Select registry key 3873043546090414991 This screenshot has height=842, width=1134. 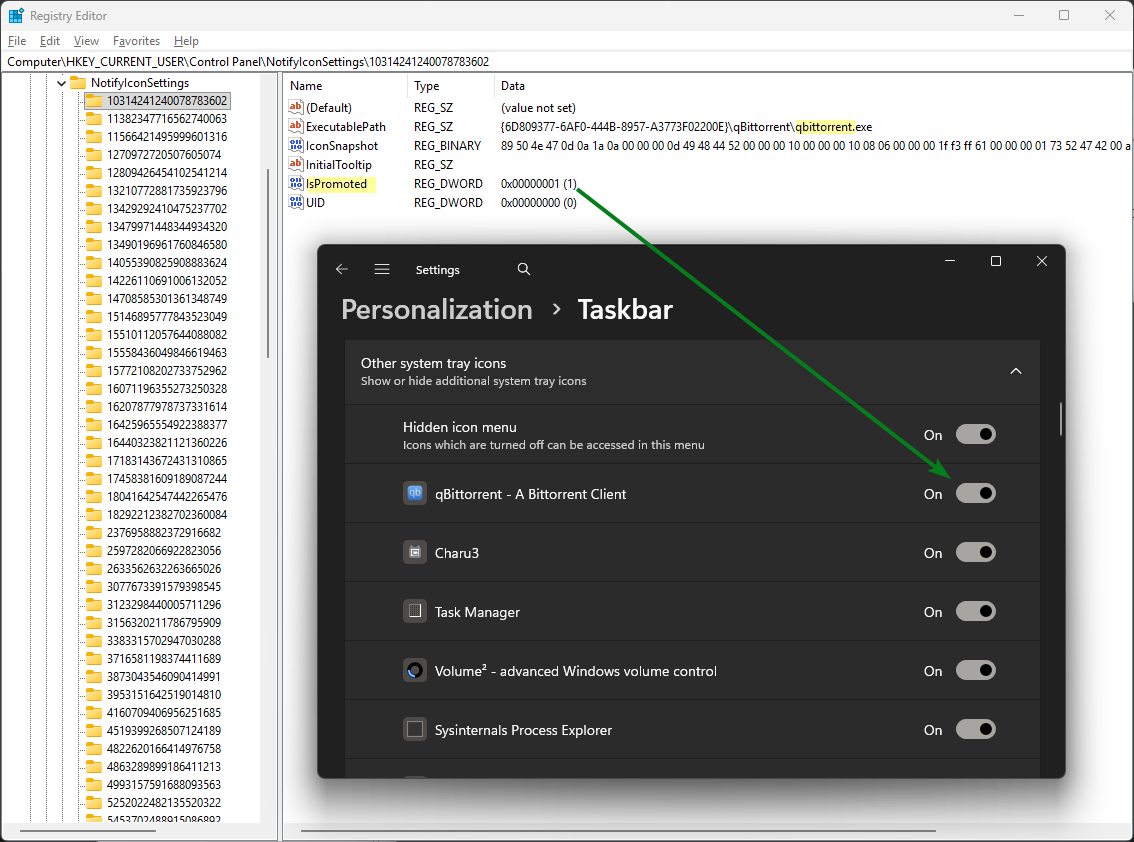164,676
